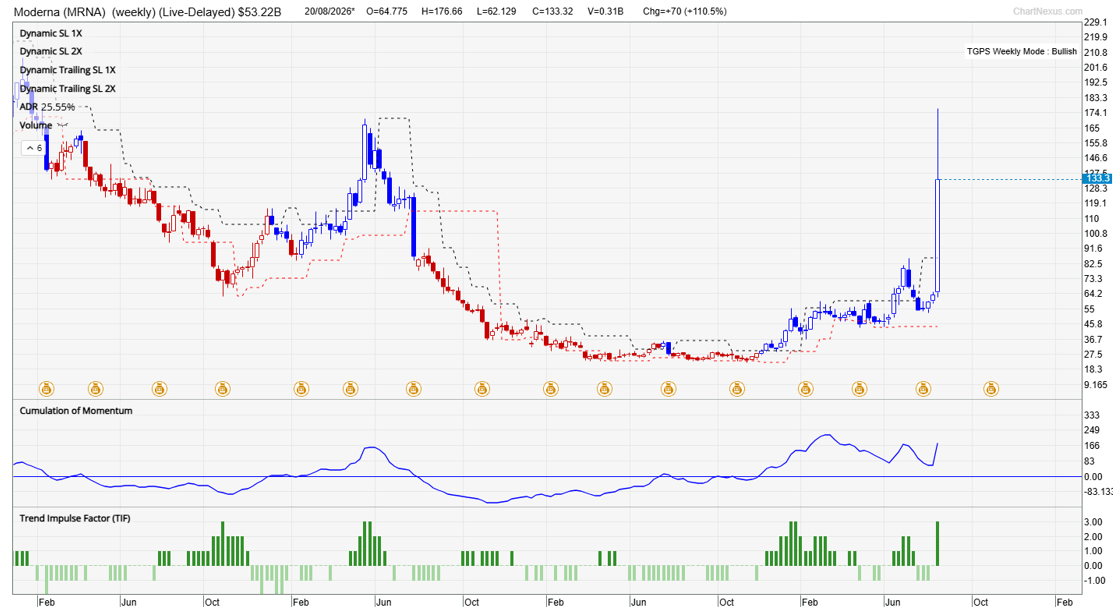The height and width of the screenshot is (607, 1113).
Task: Click the C=133.32 close value
Action: (552, 11)
